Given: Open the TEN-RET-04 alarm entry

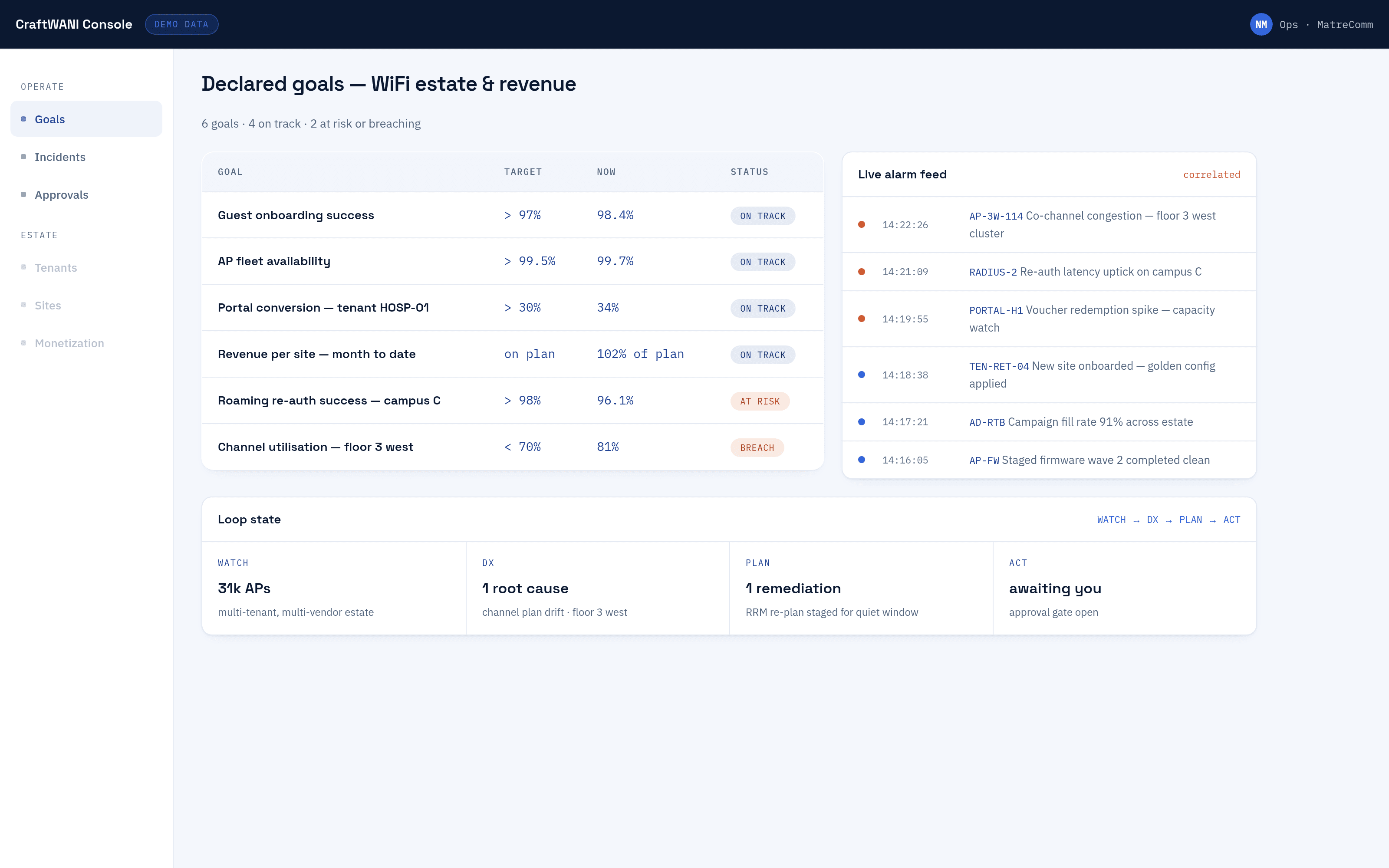Looking at the screenshot, I should click(1049, 375).
